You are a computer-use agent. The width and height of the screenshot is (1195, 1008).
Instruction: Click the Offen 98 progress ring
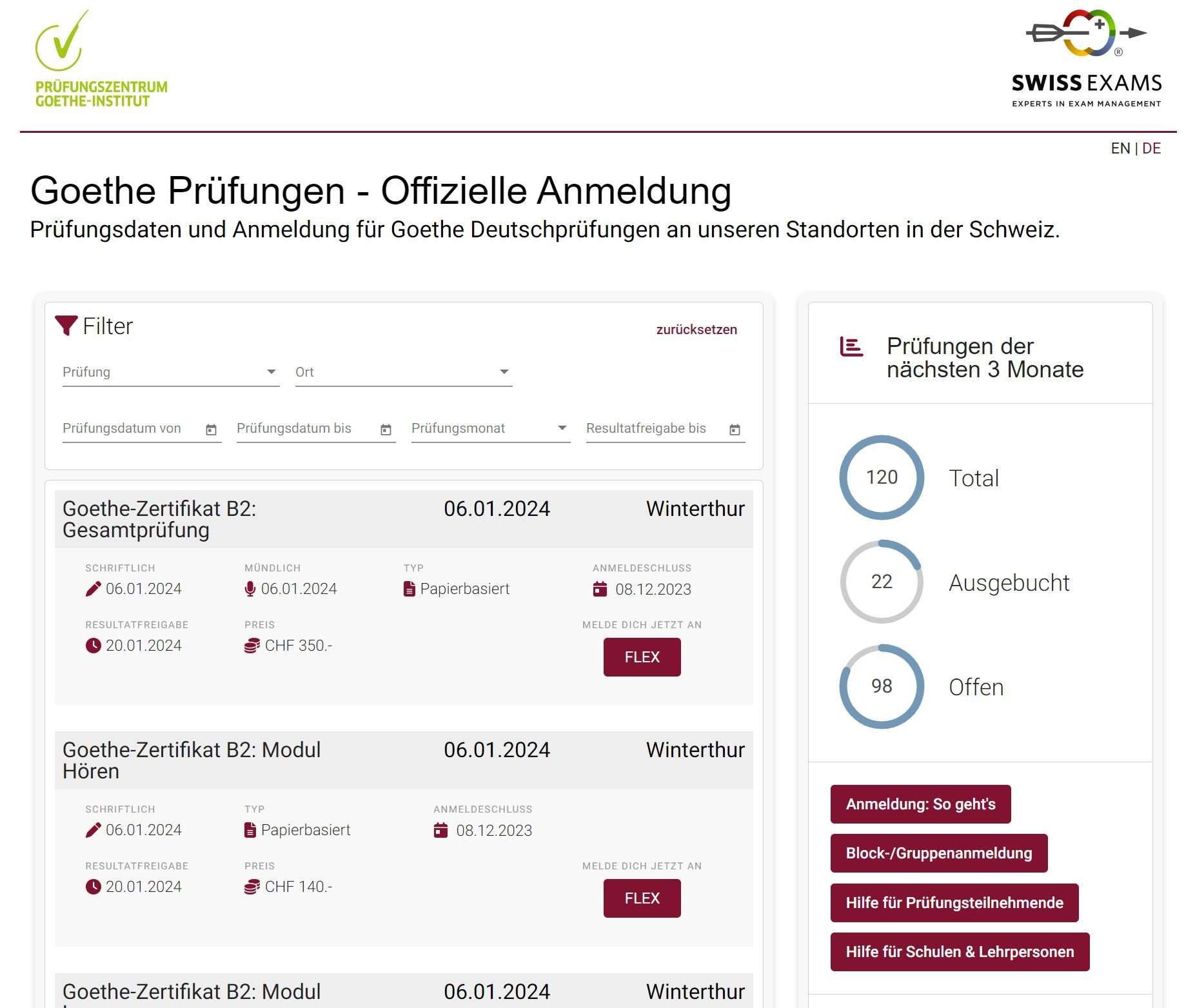[x=882, y=686]
